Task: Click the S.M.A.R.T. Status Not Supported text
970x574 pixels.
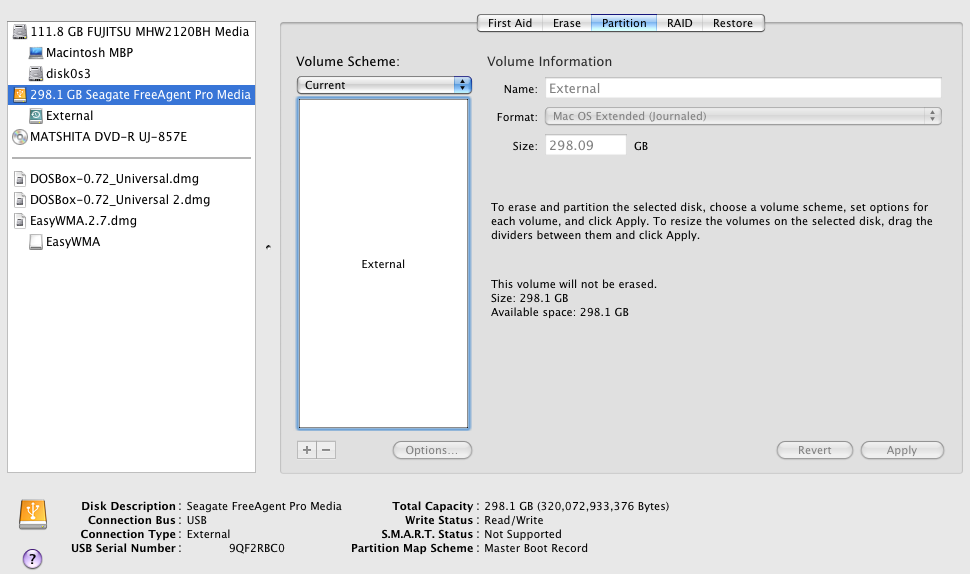Action: click(x=523, y=534)
